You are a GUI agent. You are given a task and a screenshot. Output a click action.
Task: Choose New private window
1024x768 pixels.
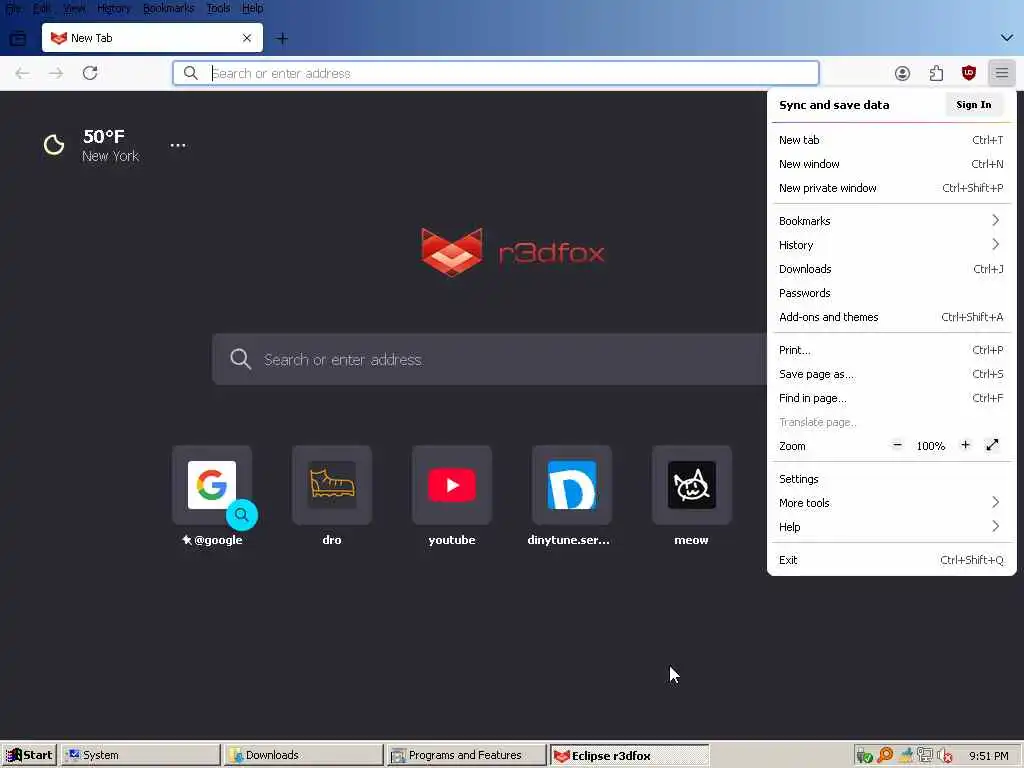[891, 188]
